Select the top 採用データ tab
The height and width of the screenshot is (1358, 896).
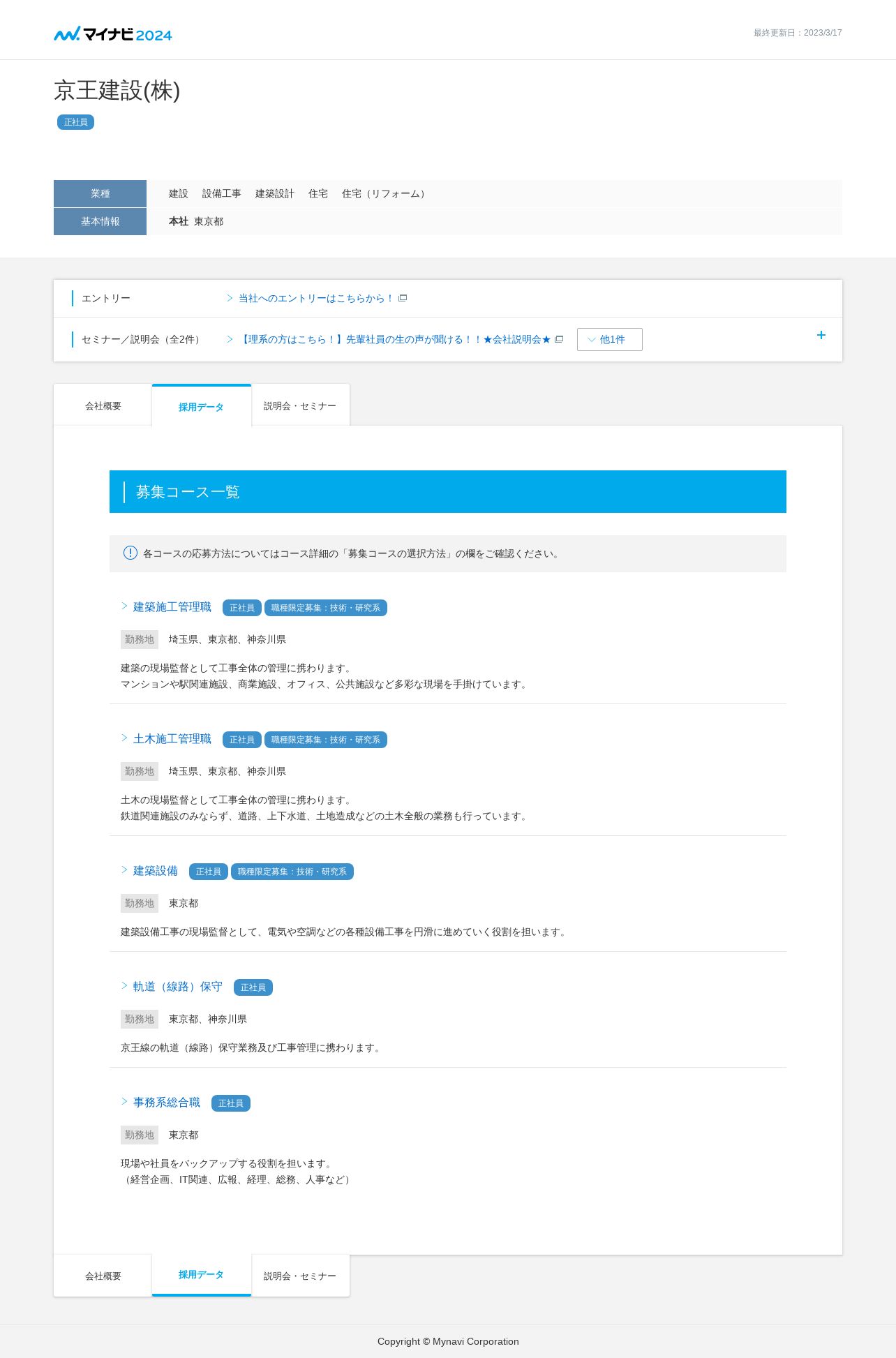201,406
